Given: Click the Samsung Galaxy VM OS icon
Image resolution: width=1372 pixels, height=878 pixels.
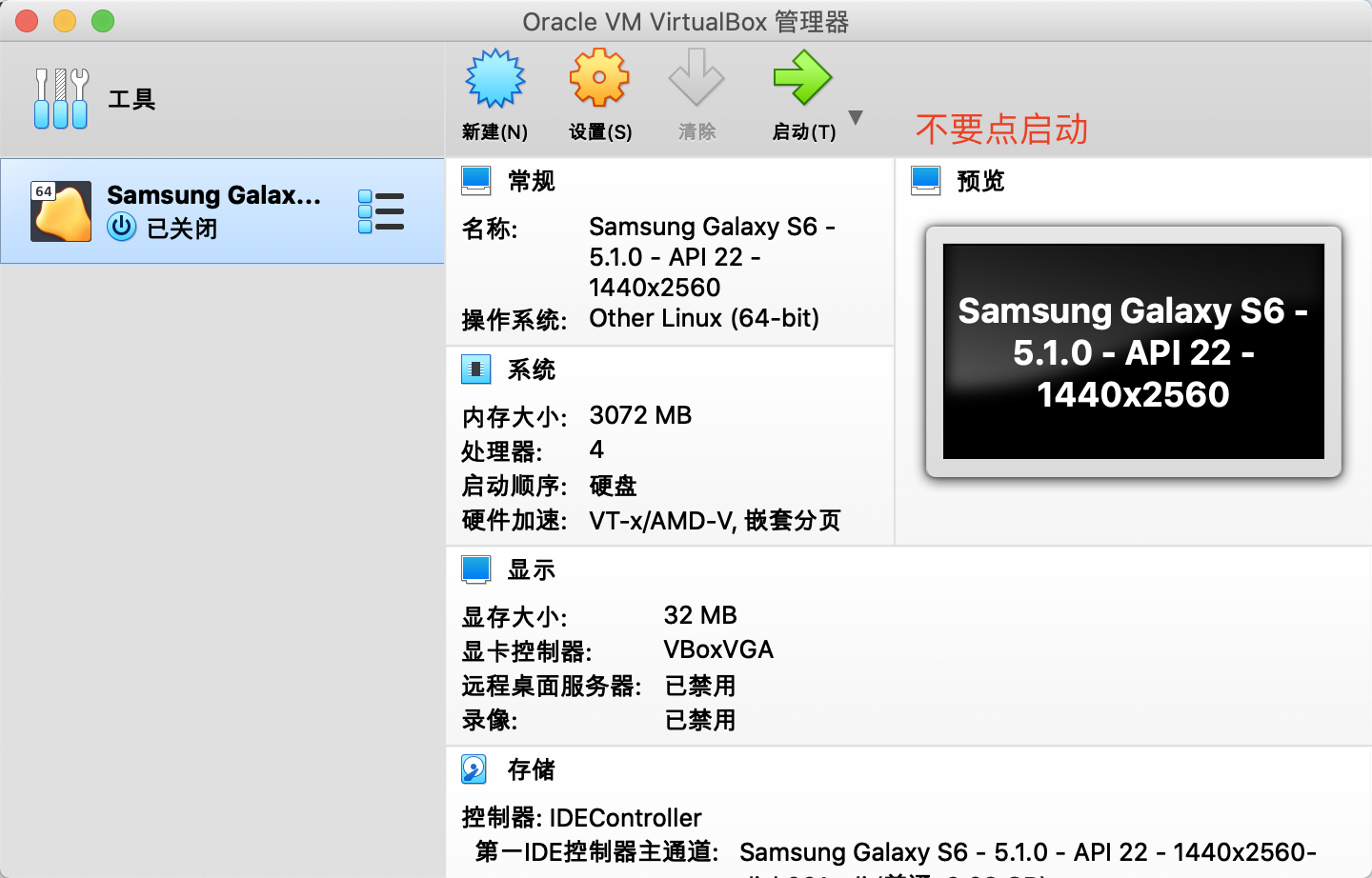Looking at the screenshot, I should tap(61, 211).
